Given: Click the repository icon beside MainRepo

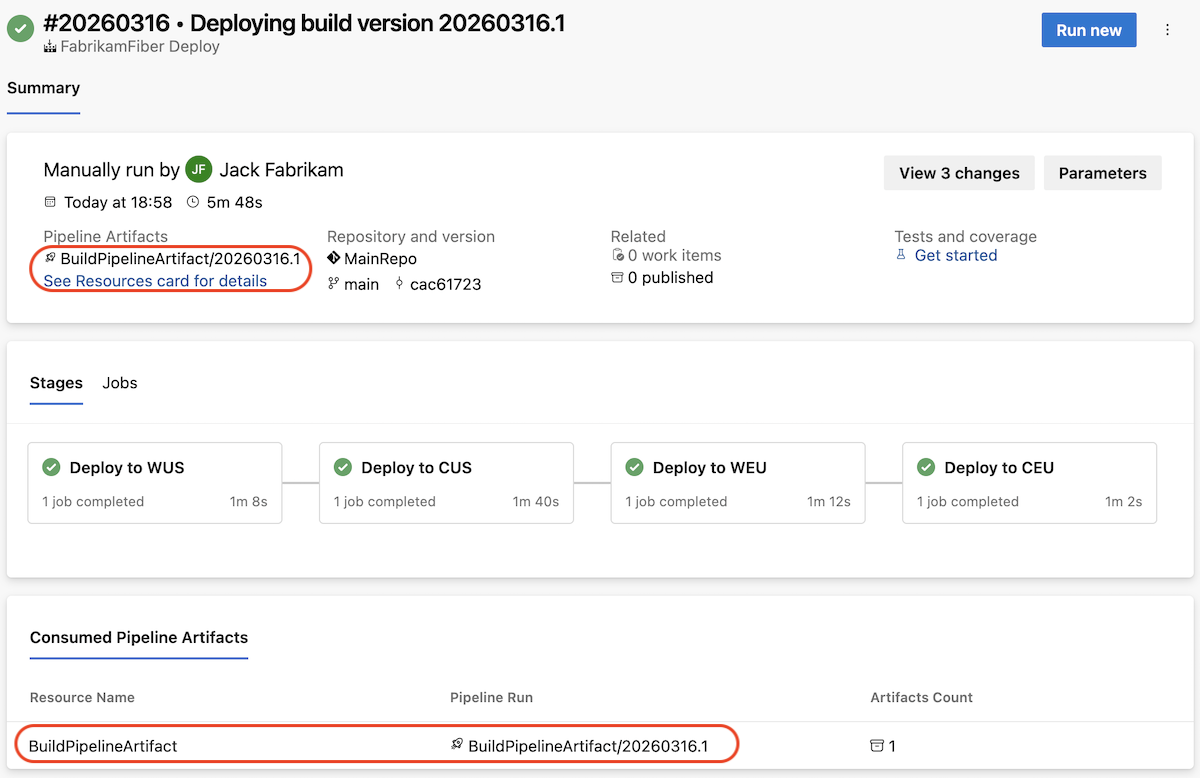Looking at the screenshot, I should tap(334, 259).
